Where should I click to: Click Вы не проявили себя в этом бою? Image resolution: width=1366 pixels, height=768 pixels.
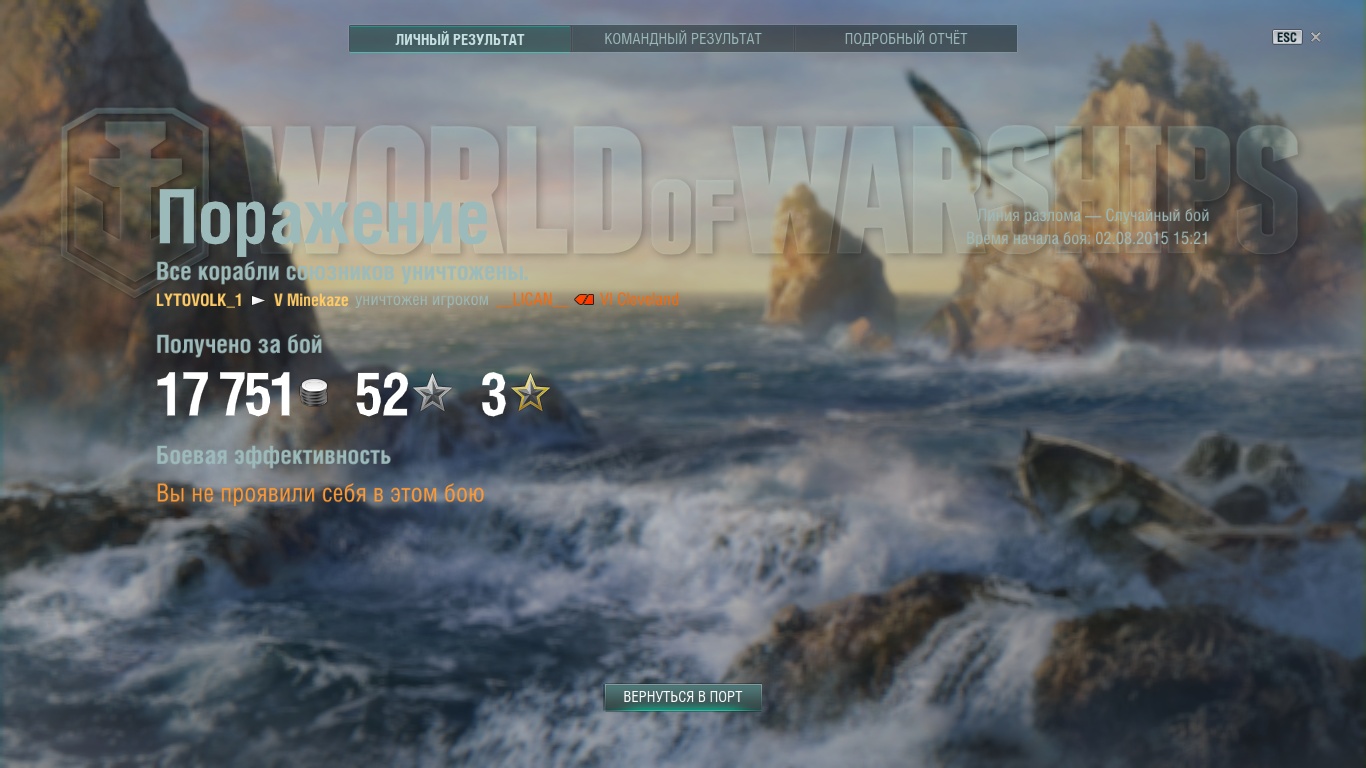click(320, 494)
